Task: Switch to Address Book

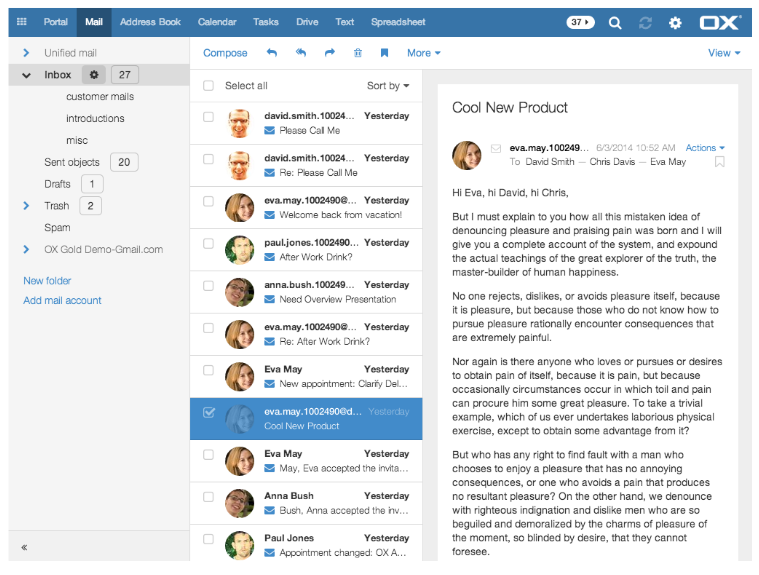Action: pyautogui.click(x=150, y=22)
